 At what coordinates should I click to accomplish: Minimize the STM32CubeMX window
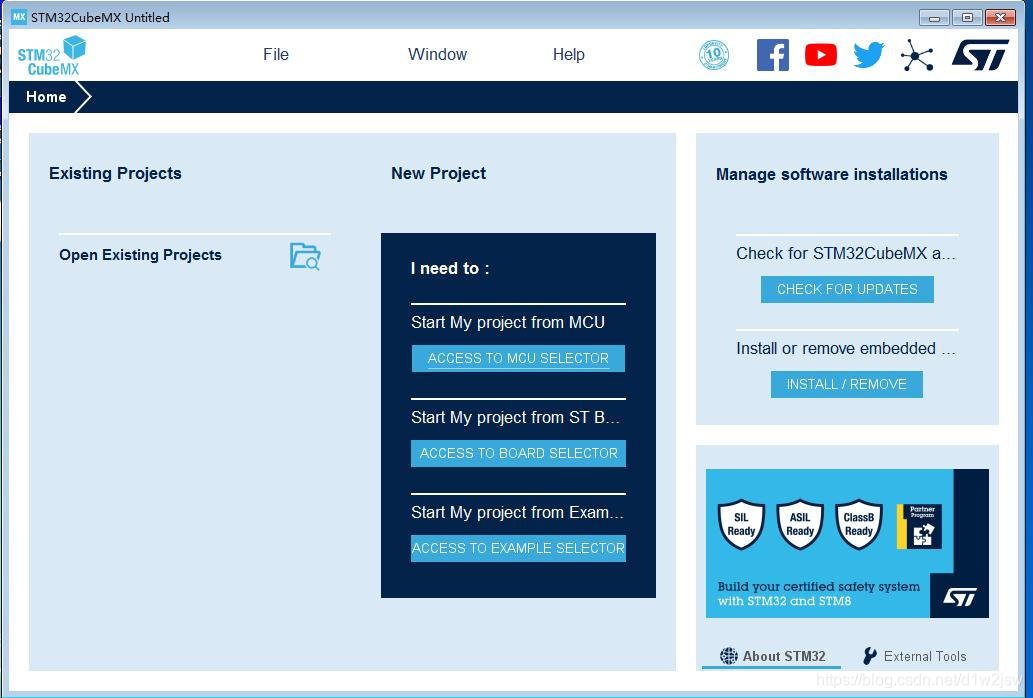[934, 18]
